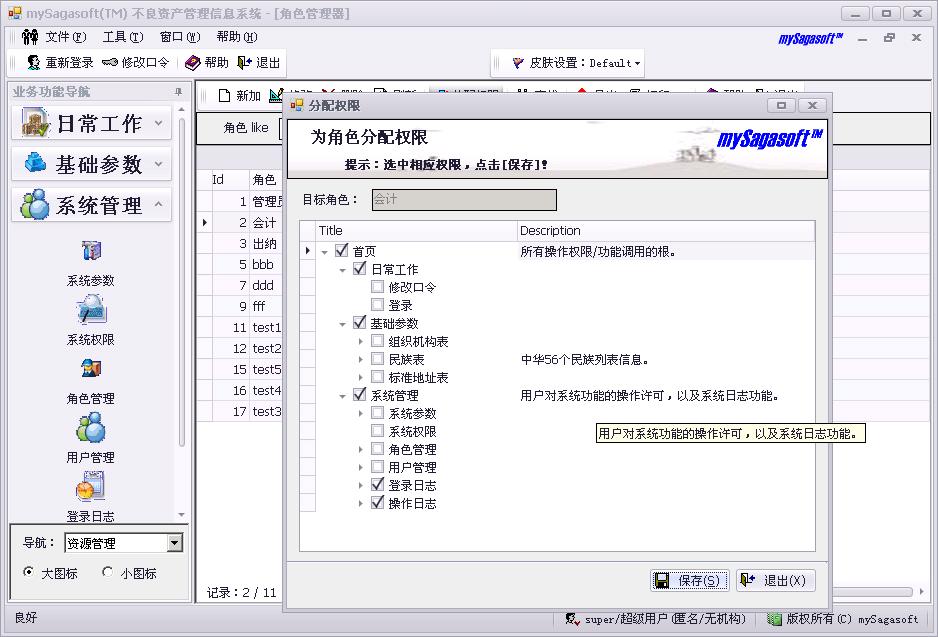This screenshot has height=637, width=938.
Task: Collapse the 基础参数 tree node
Action: point(342,324)
